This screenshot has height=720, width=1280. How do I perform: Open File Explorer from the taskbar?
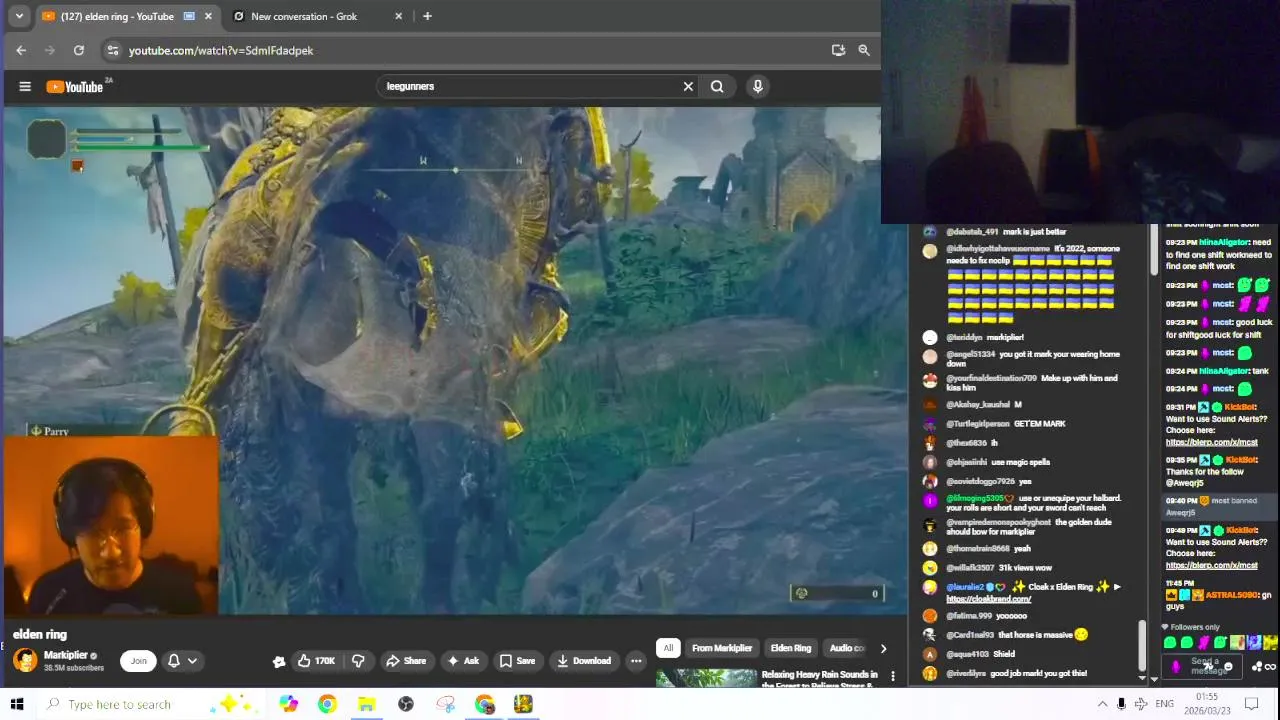(x=366, y=704)
